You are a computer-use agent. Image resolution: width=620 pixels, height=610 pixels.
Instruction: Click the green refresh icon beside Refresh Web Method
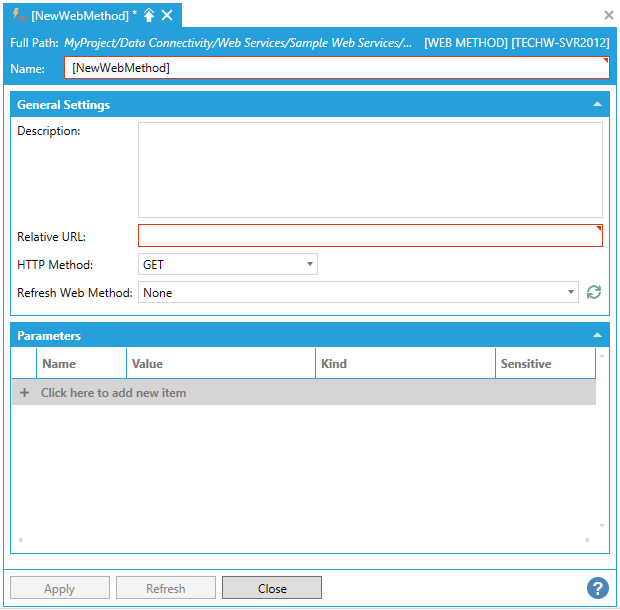pyautogui.click(x=594, y=292)
